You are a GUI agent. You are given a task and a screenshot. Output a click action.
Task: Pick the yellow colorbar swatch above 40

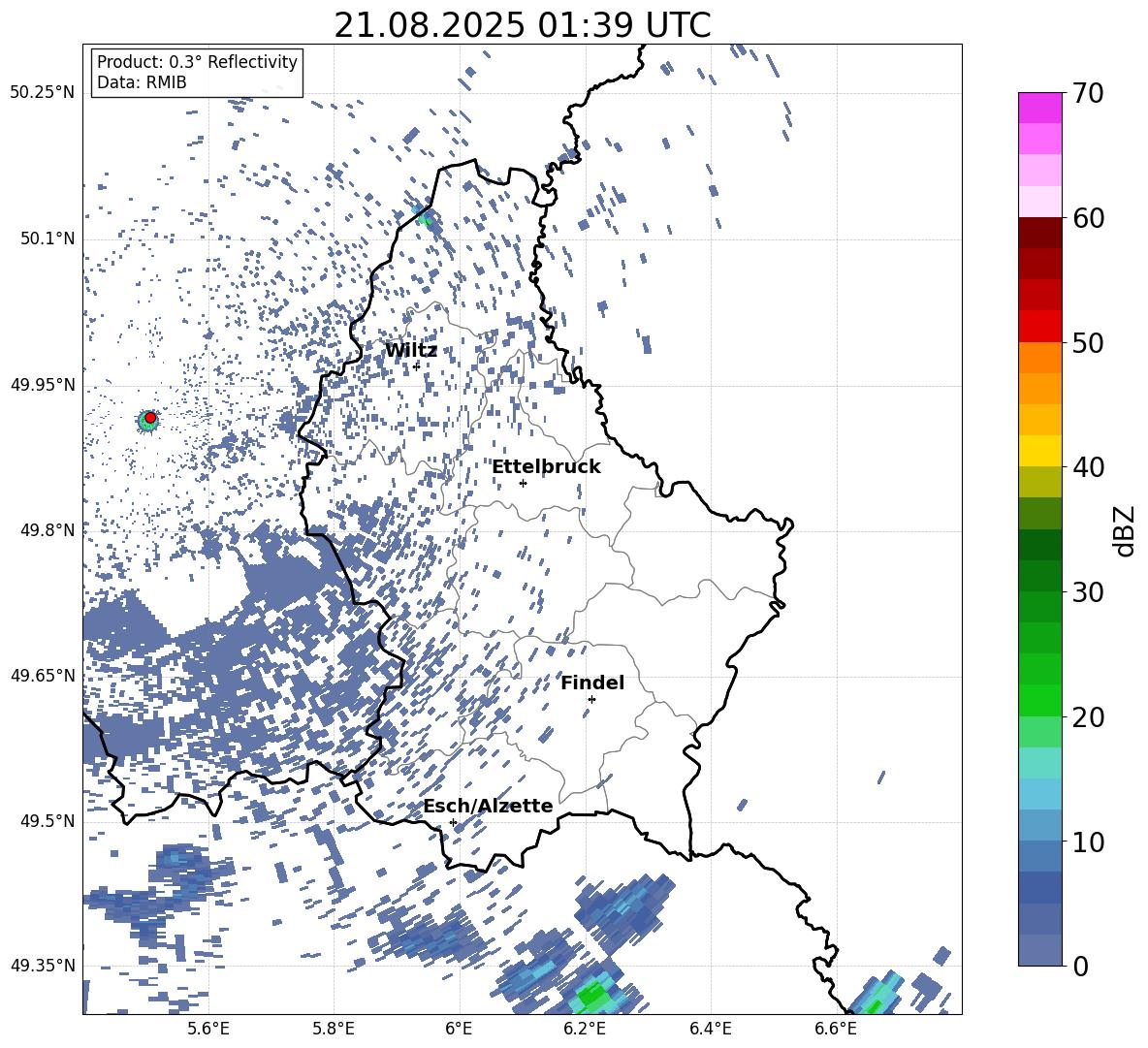click(1039, 450)
